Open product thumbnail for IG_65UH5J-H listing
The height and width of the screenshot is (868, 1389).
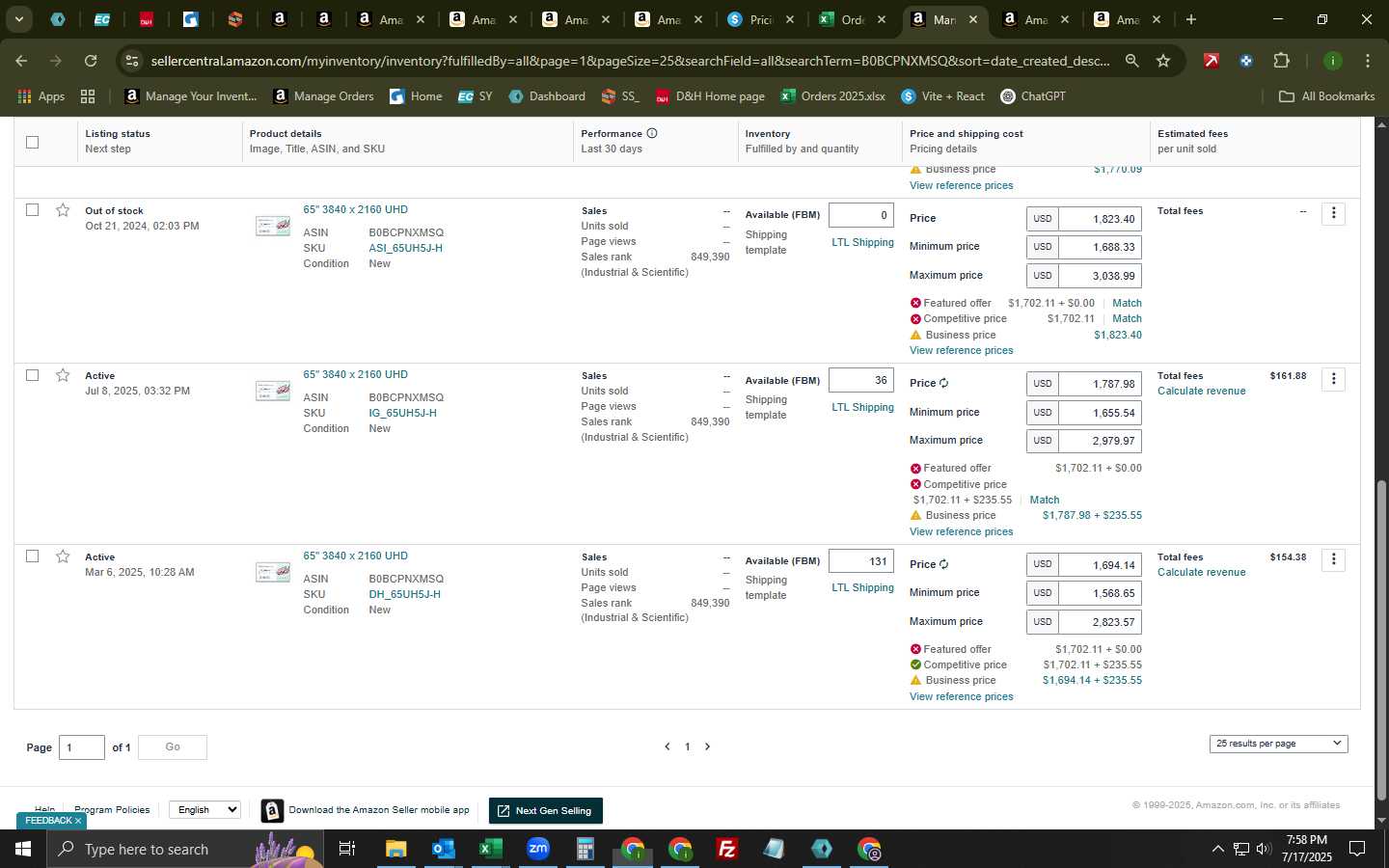coord(273,391)
